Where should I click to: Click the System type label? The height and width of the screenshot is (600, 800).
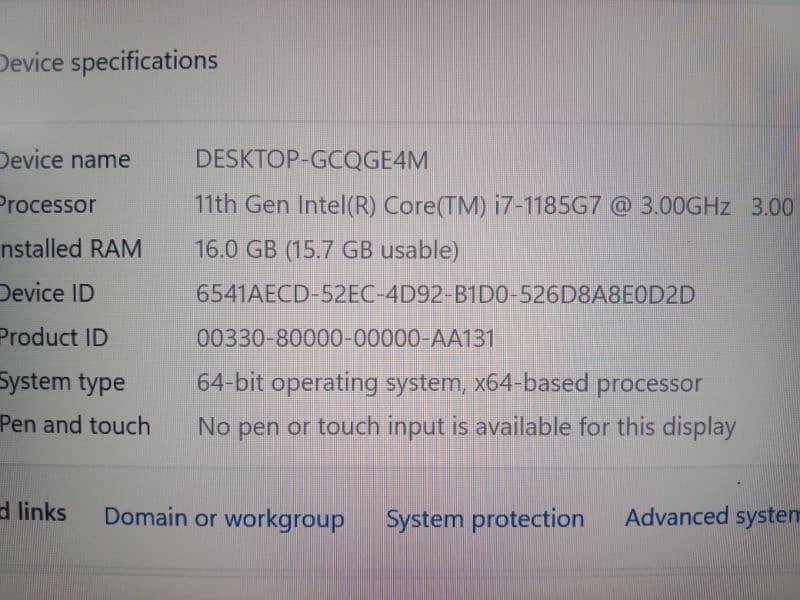coord(62,382)
